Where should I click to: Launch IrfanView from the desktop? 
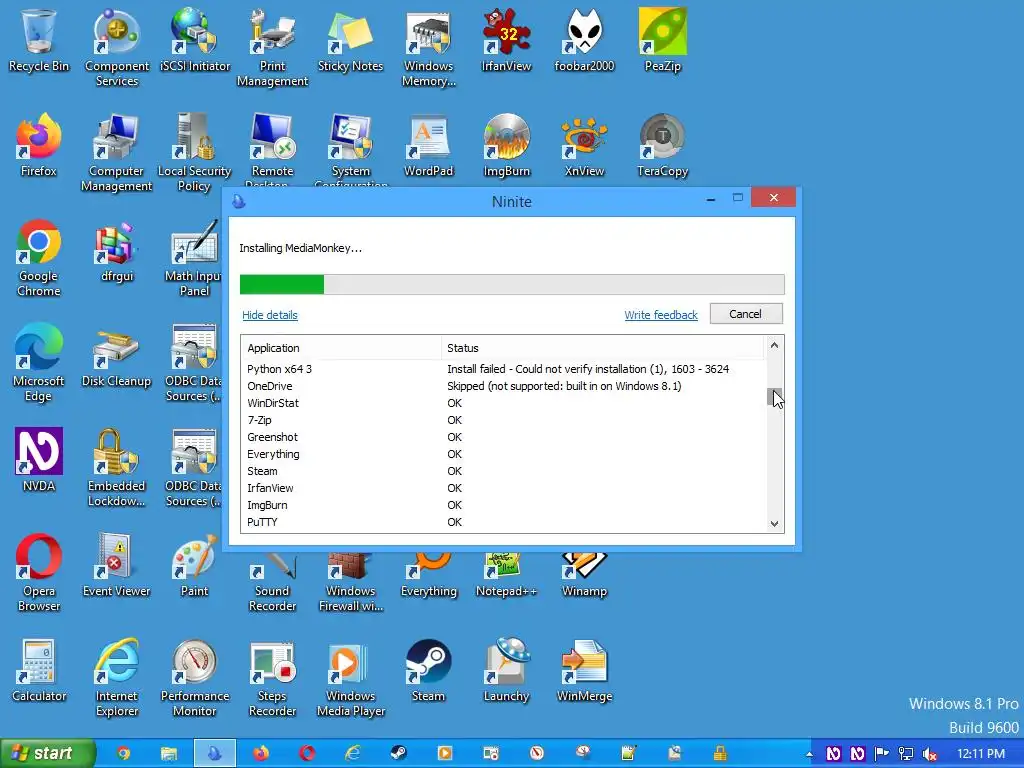coord(506,39)
